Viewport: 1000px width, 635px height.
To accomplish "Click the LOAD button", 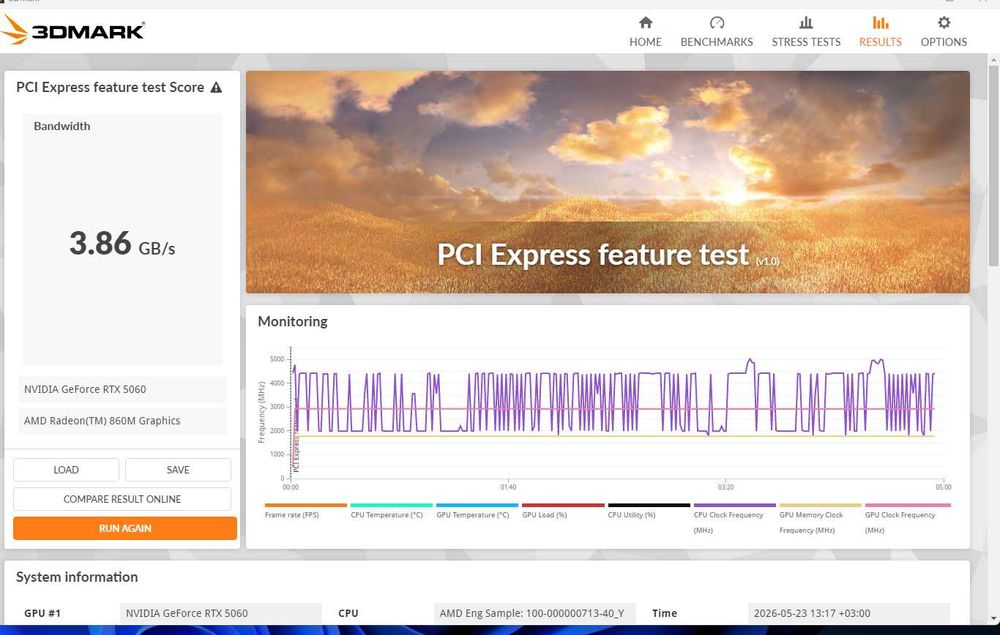I will (66, 470).
